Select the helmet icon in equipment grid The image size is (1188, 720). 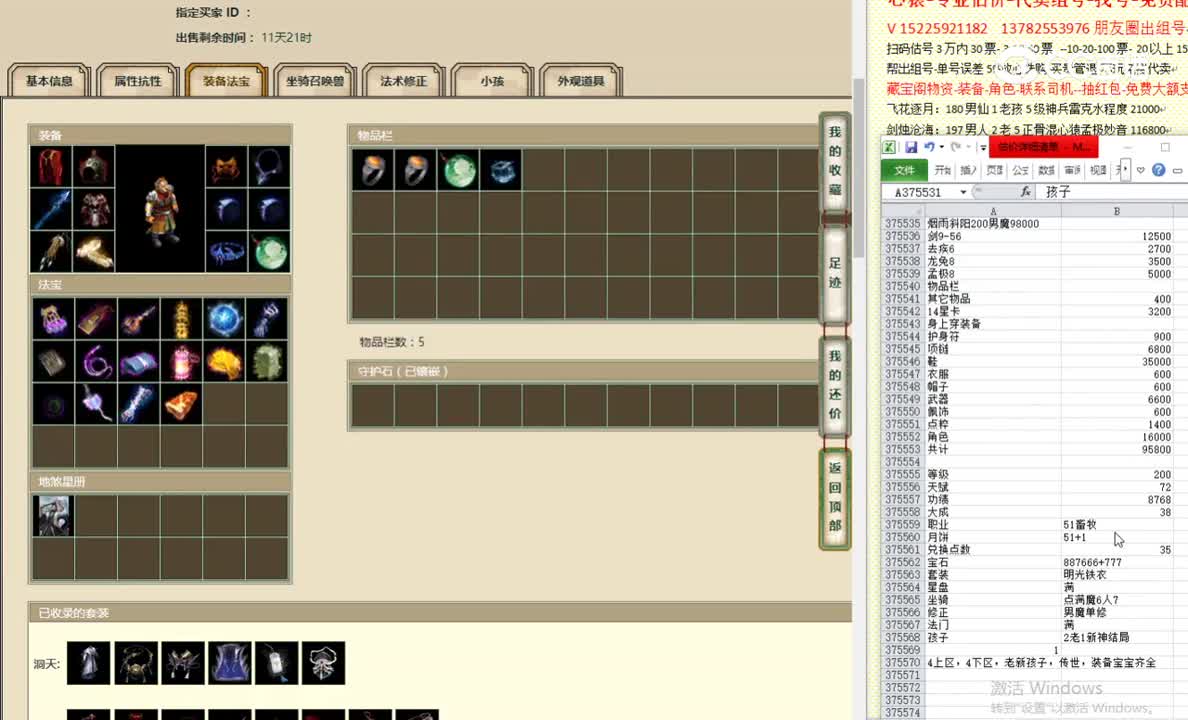point(94,167)
